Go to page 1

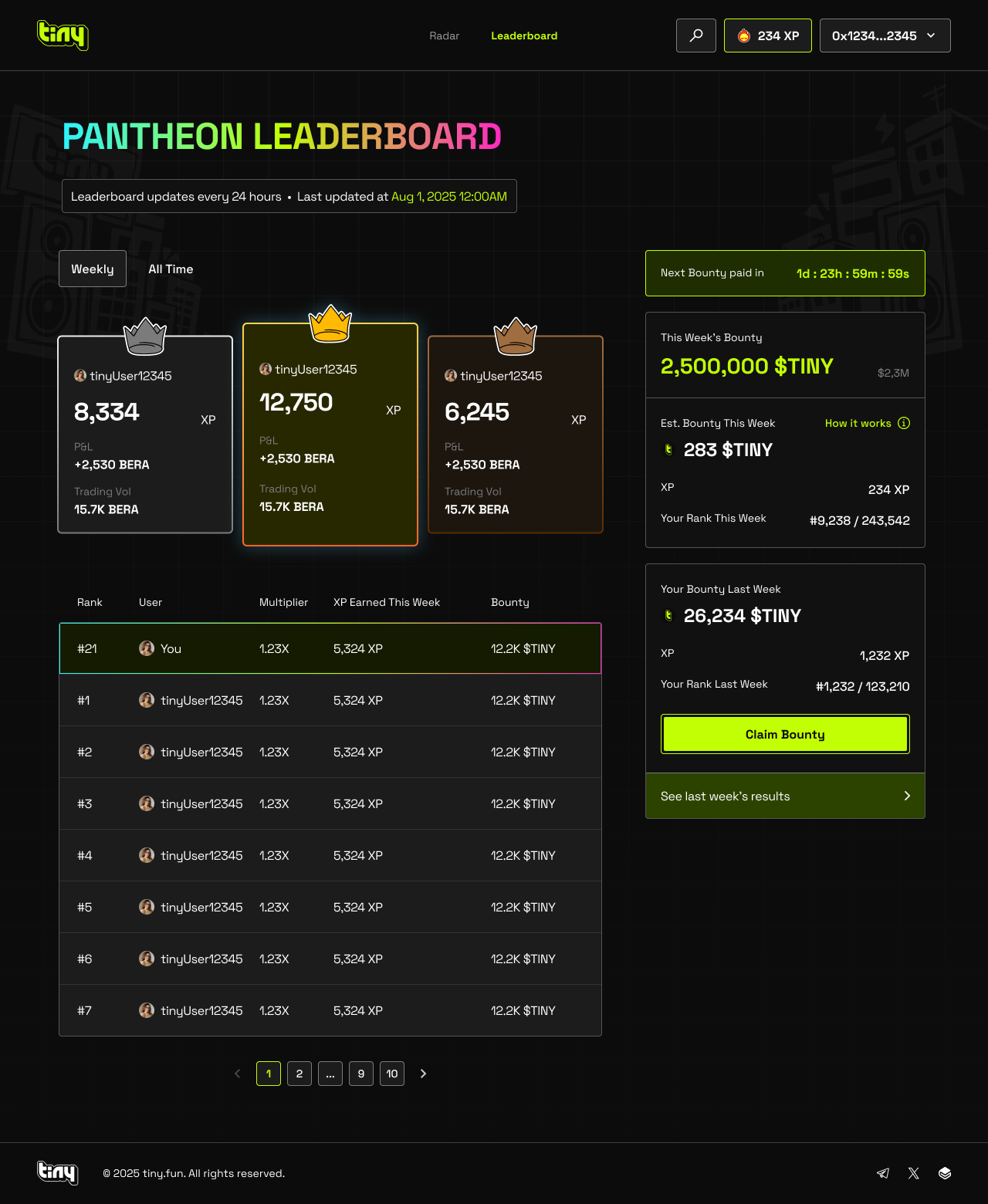pyautogui.click(x=269, y=1074)
